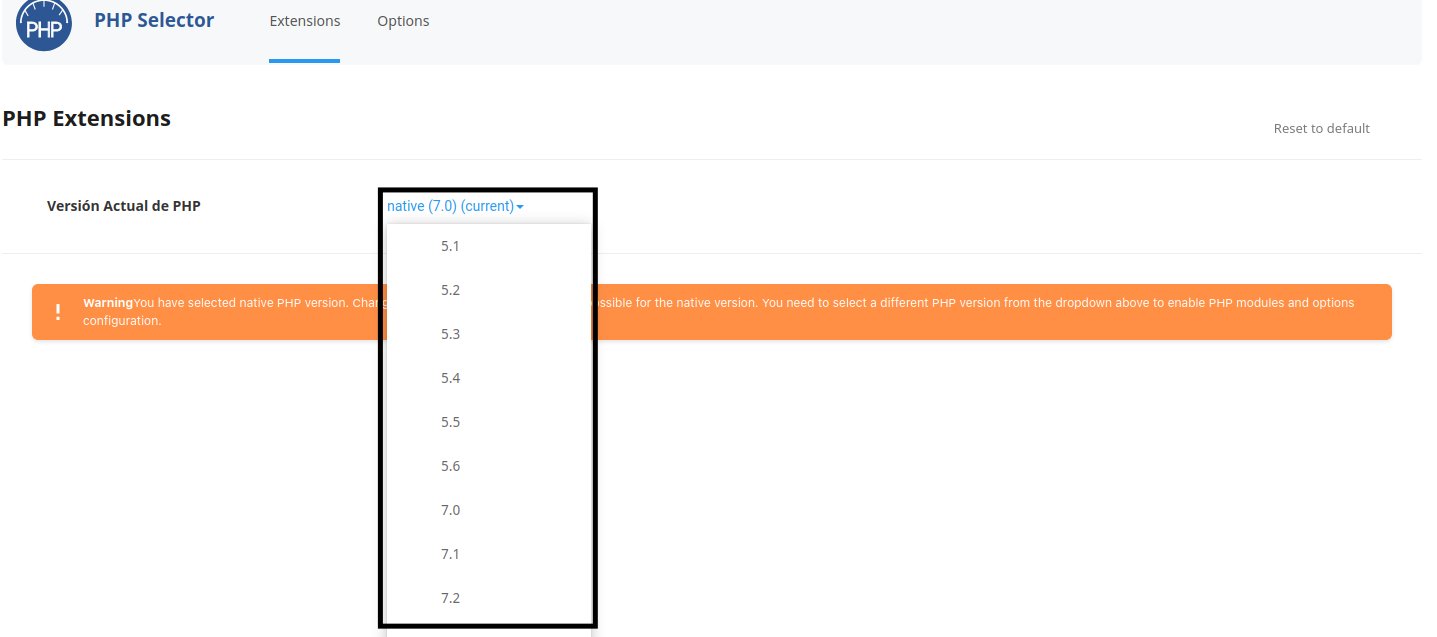Select PHP version 5.1 from the list
Screen dimensions: 1437x637
tap(489, 246)
